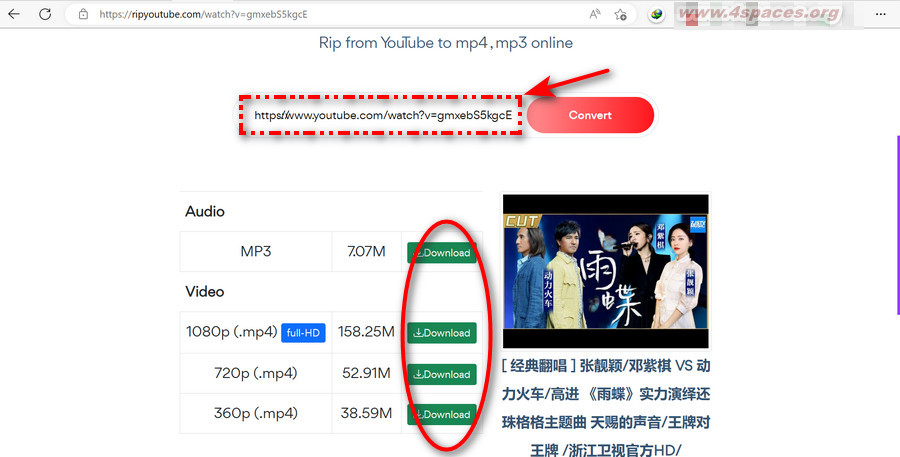Add page to favorites with star icon
Screen dimensions: 900x457
click(x=621, y=14)
